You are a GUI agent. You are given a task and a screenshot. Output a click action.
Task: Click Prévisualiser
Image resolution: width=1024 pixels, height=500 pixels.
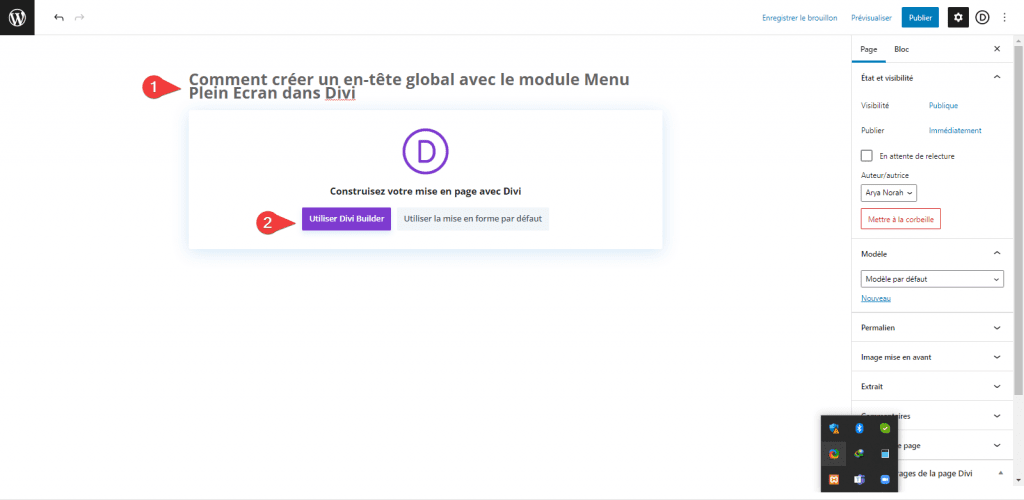(x=871, y=18)
